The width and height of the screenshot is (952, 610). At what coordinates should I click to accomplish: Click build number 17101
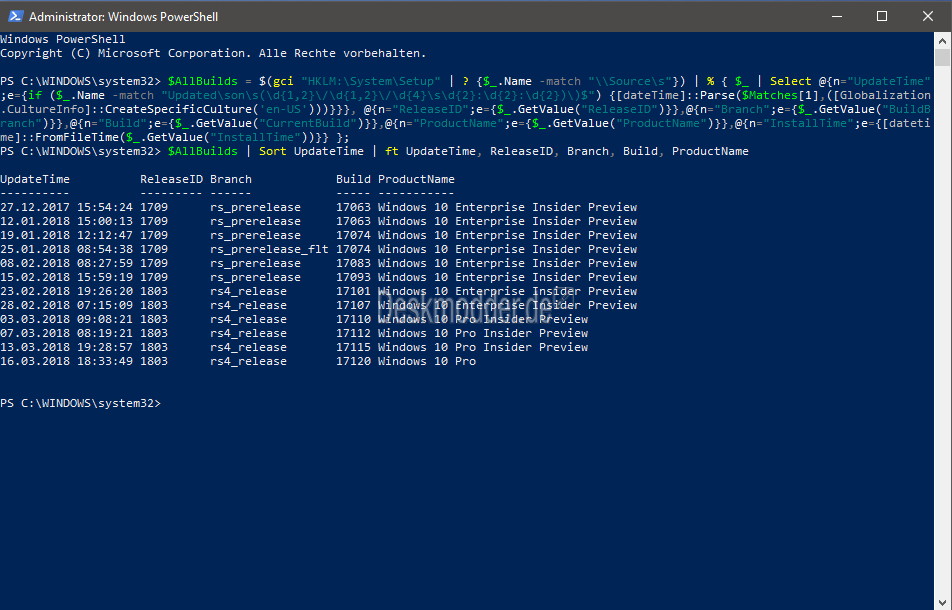click(353, 291)
